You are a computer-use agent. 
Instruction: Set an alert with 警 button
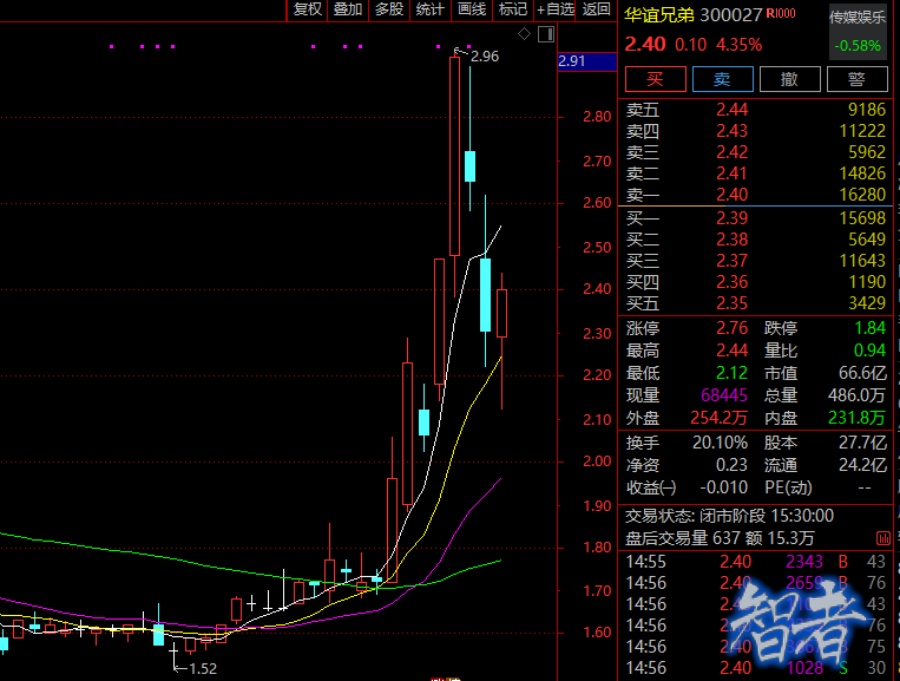coord(856,79)
